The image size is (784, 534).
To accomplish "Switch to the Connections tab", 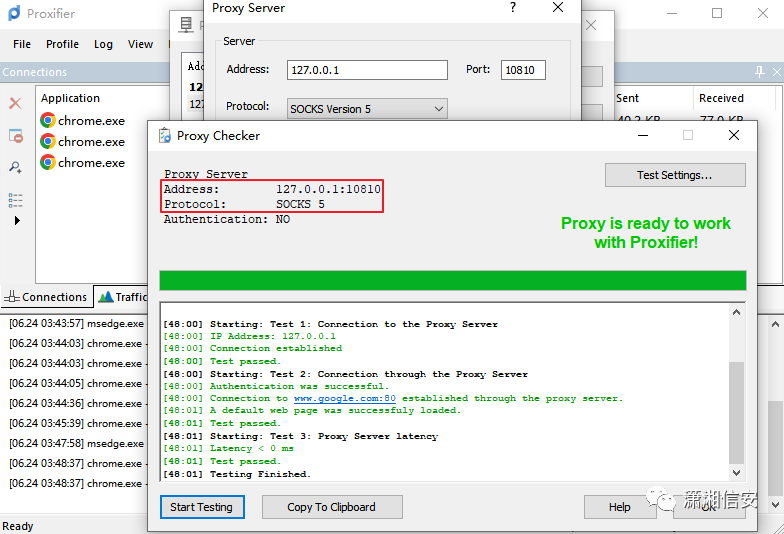I will 46,297.
